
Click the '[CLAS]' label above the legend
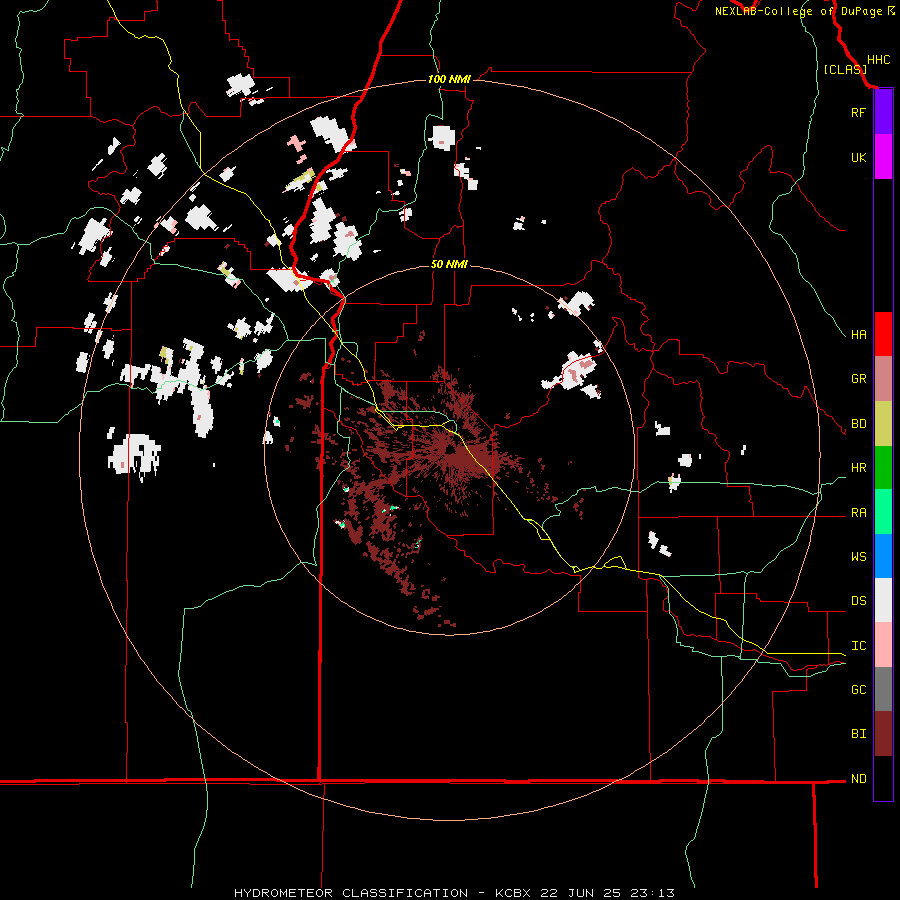pyautogui.click(x=845, y=69)
